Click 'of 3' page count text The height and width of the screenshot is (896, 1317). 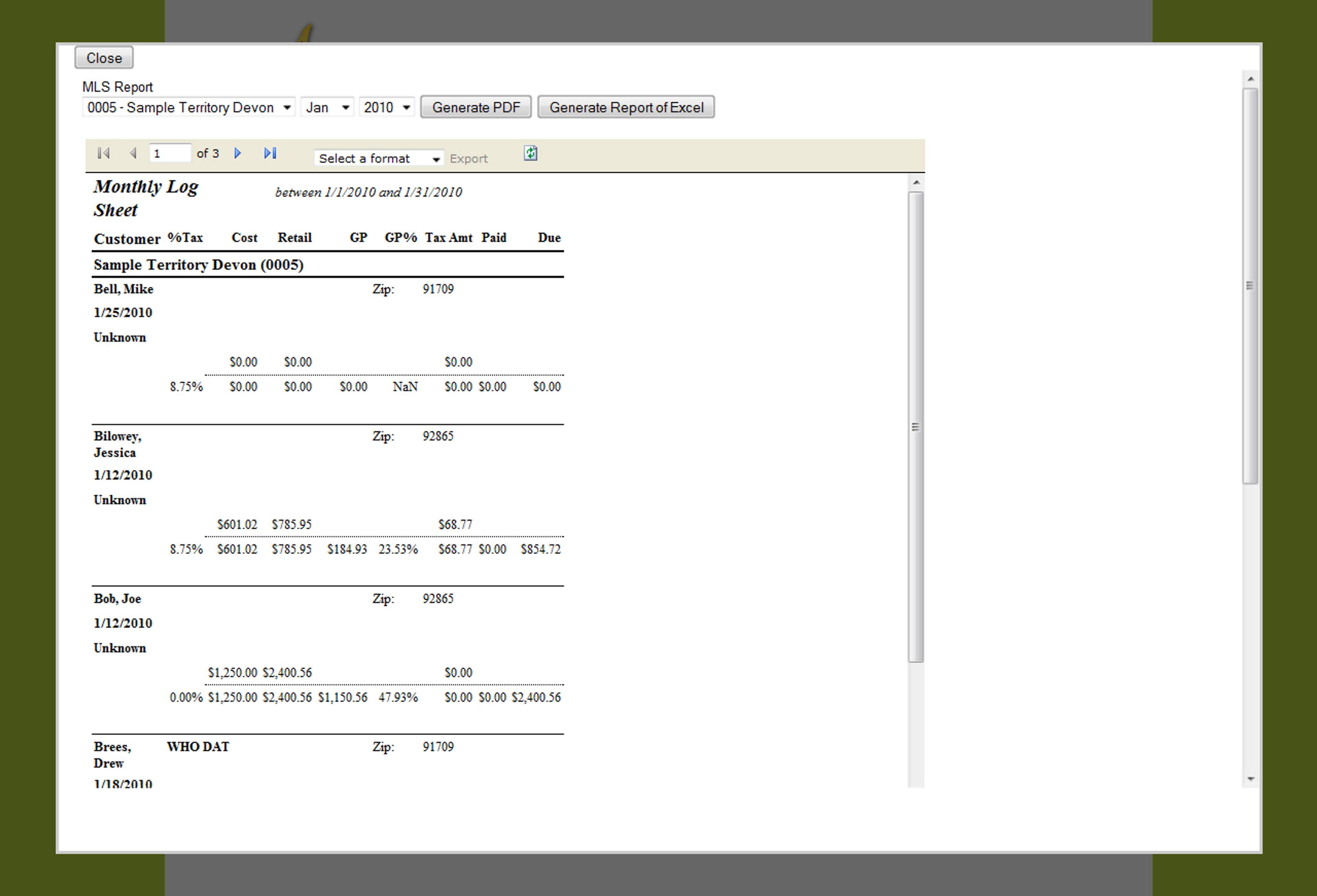coord(207,153)
